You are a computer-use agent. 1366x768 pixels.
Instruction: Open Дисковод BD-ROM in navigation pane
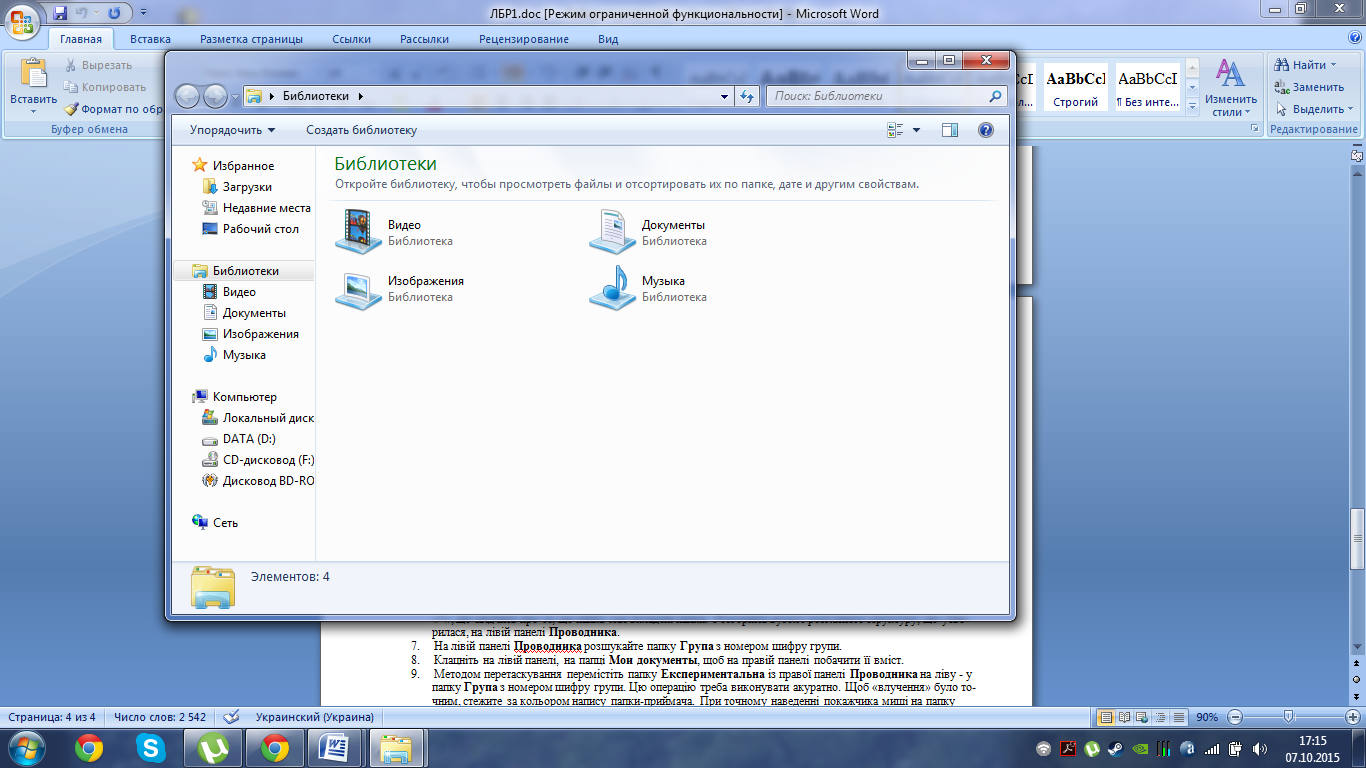coord(258,481)
